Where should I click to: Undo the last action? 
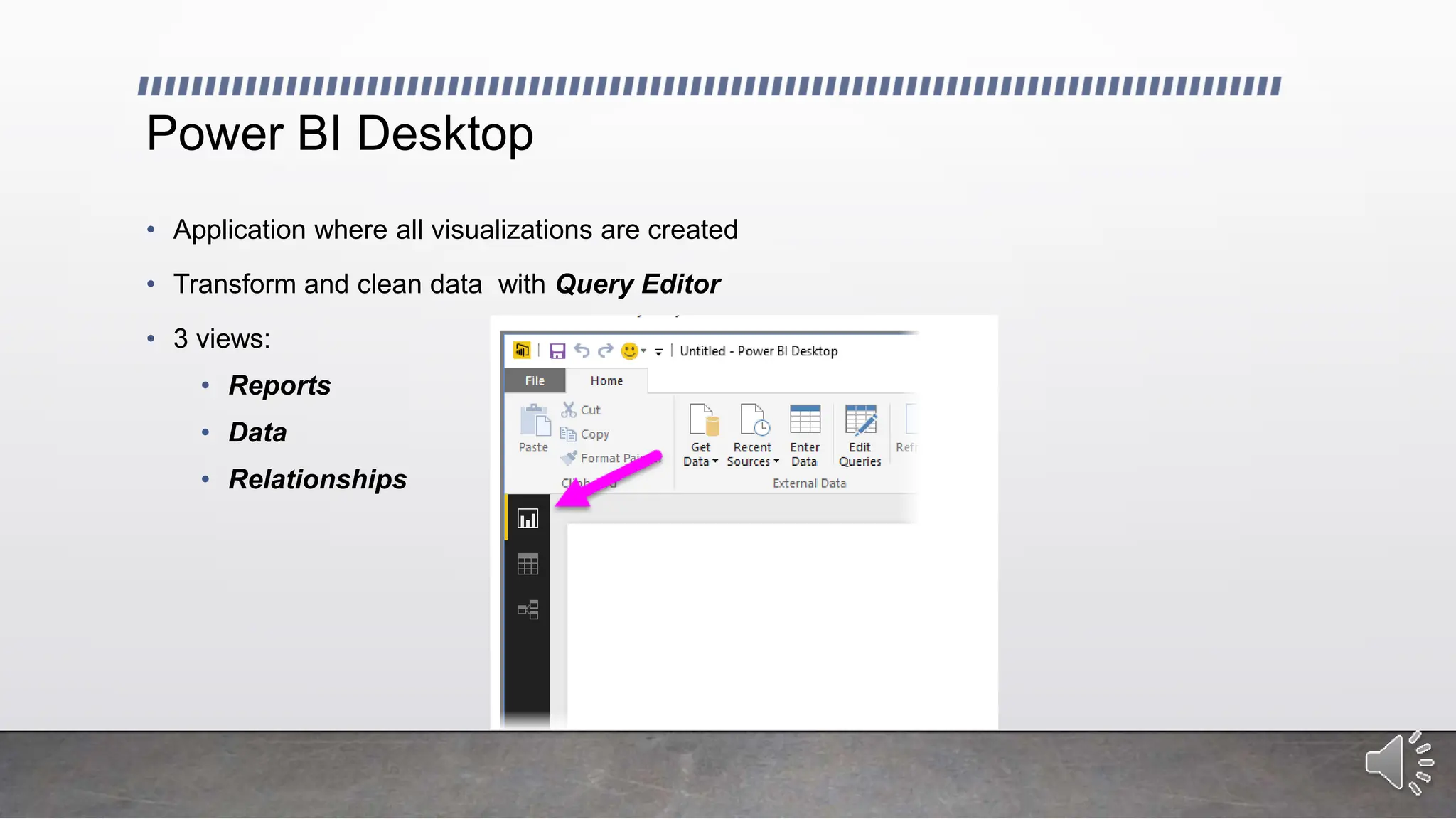582,350
